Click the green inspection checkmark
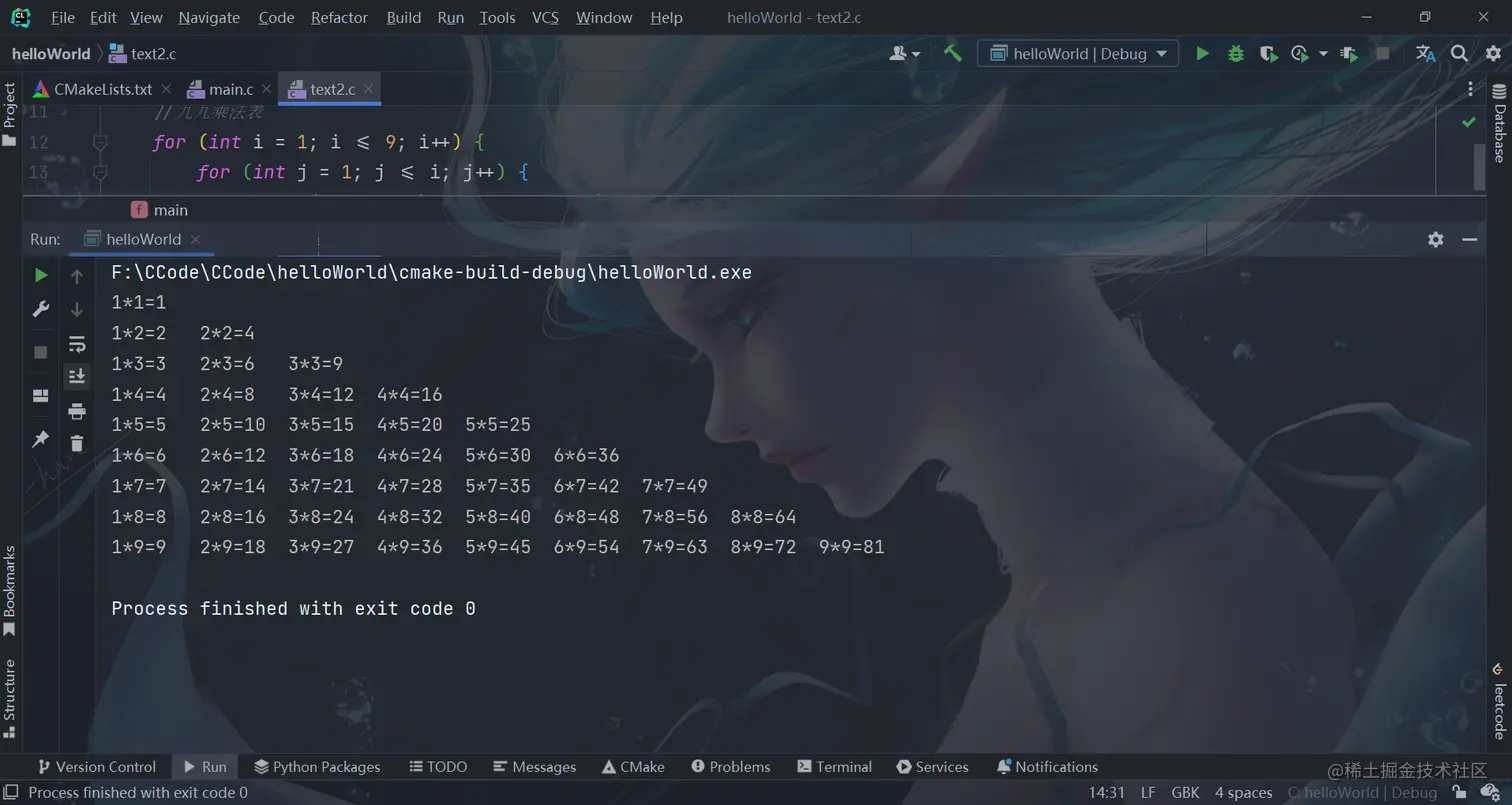The width and height of the screenshot is (1512, 805). [x=1468, y=122]
